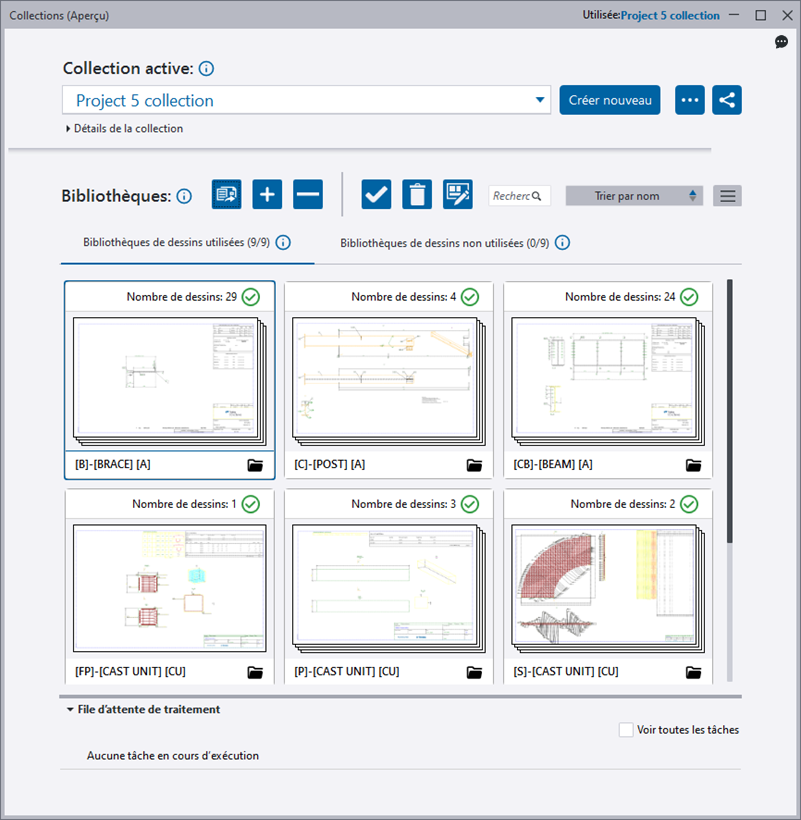Image resolution: width=801 pixels, height=820 pixels.
Task: Click Aucune tâche en cours d'exécution text
Action: (173, 756)
